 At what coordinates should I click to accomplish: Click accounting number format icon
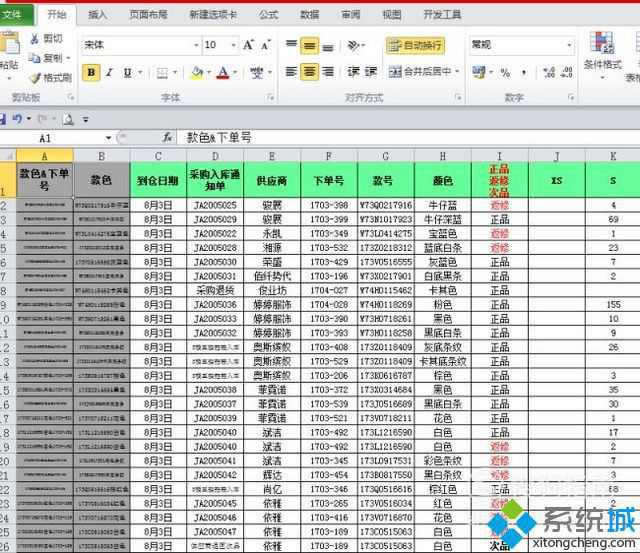point(478,73)
